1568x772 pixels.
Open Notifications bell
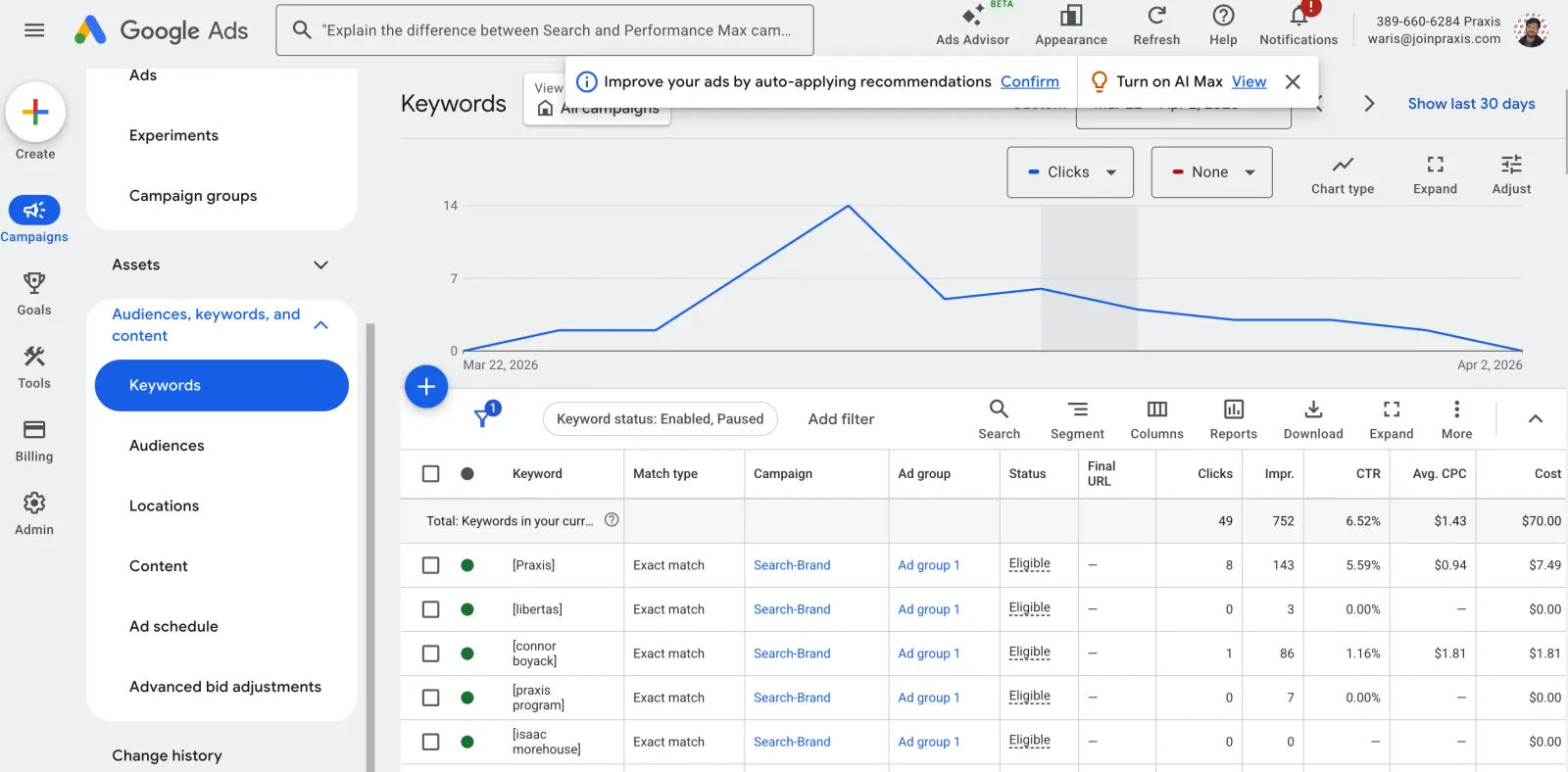click(1298, 26)
